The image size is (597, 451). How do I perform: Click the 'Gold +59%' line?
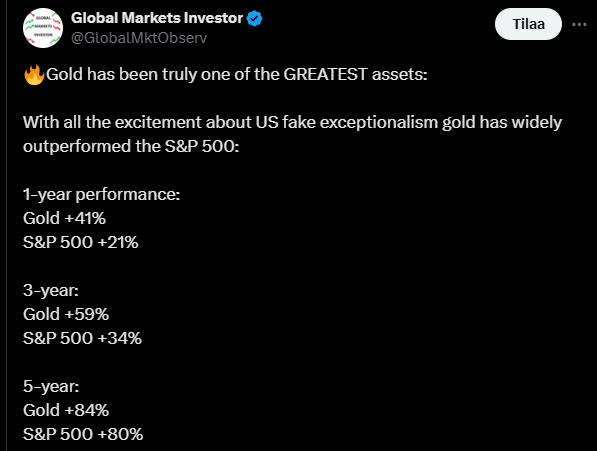[x=66, y=314]
